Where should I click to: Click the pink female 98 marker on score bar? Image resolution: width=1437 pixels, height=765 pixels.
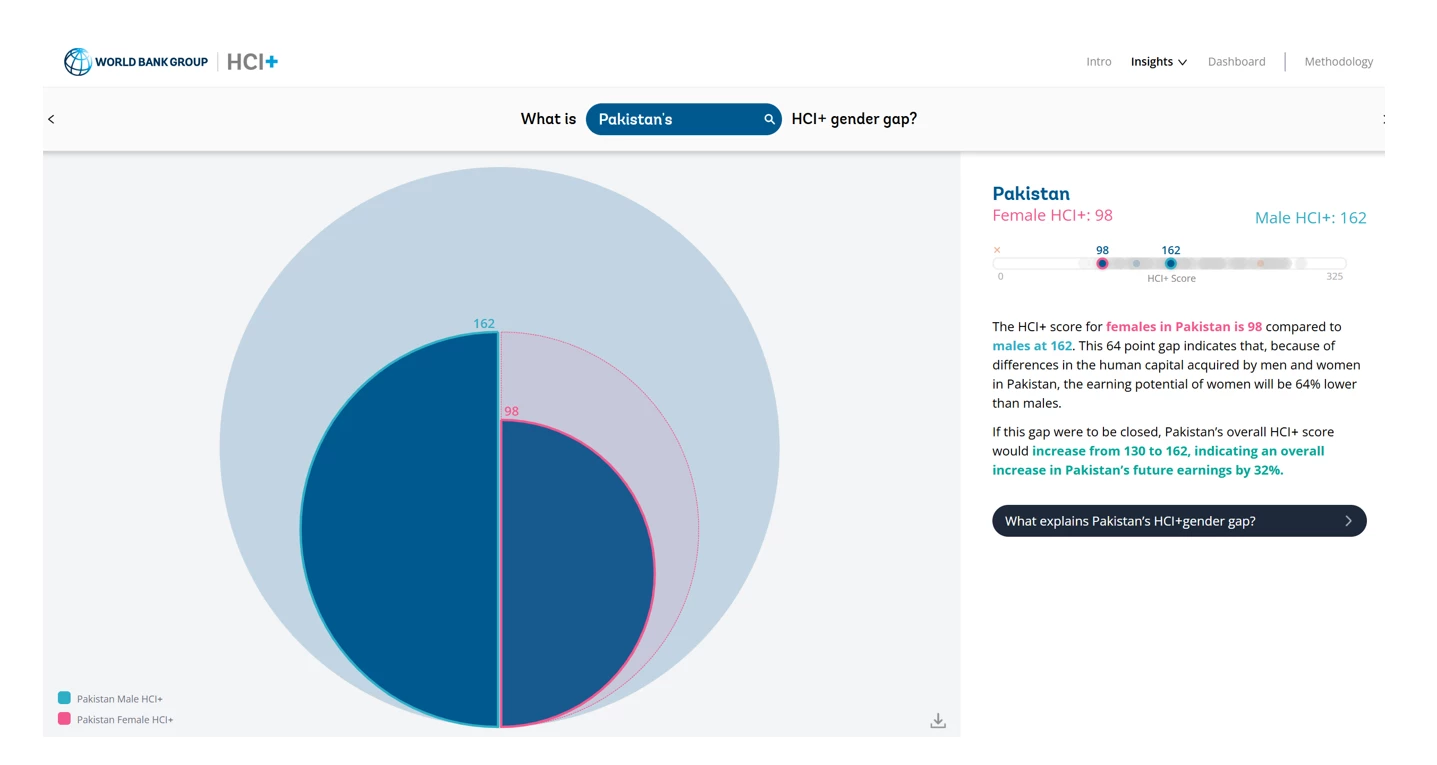(x=1102, y=264)
